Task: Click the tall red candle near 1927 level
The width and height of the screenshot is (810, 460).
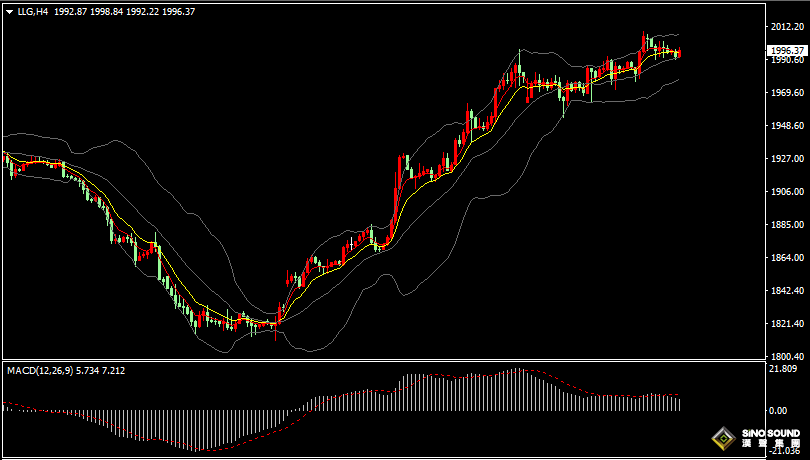Action: [399, 175]
